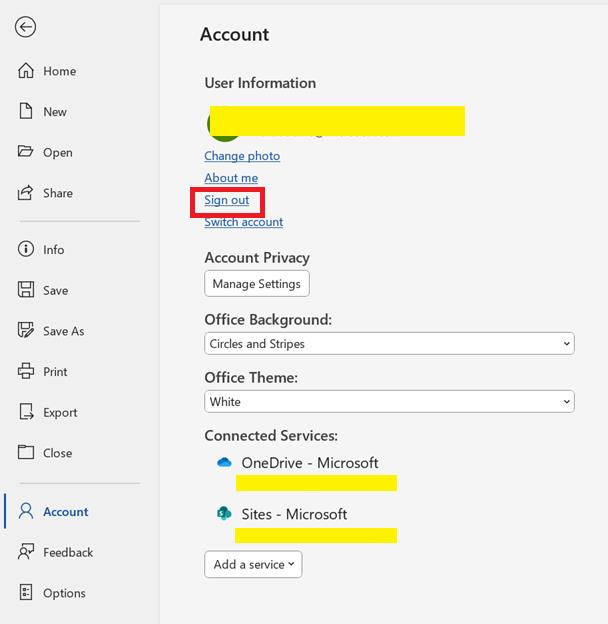Open Manage Settings under Account Privacy
Viewport: 608px width, 624px height.
257,284
